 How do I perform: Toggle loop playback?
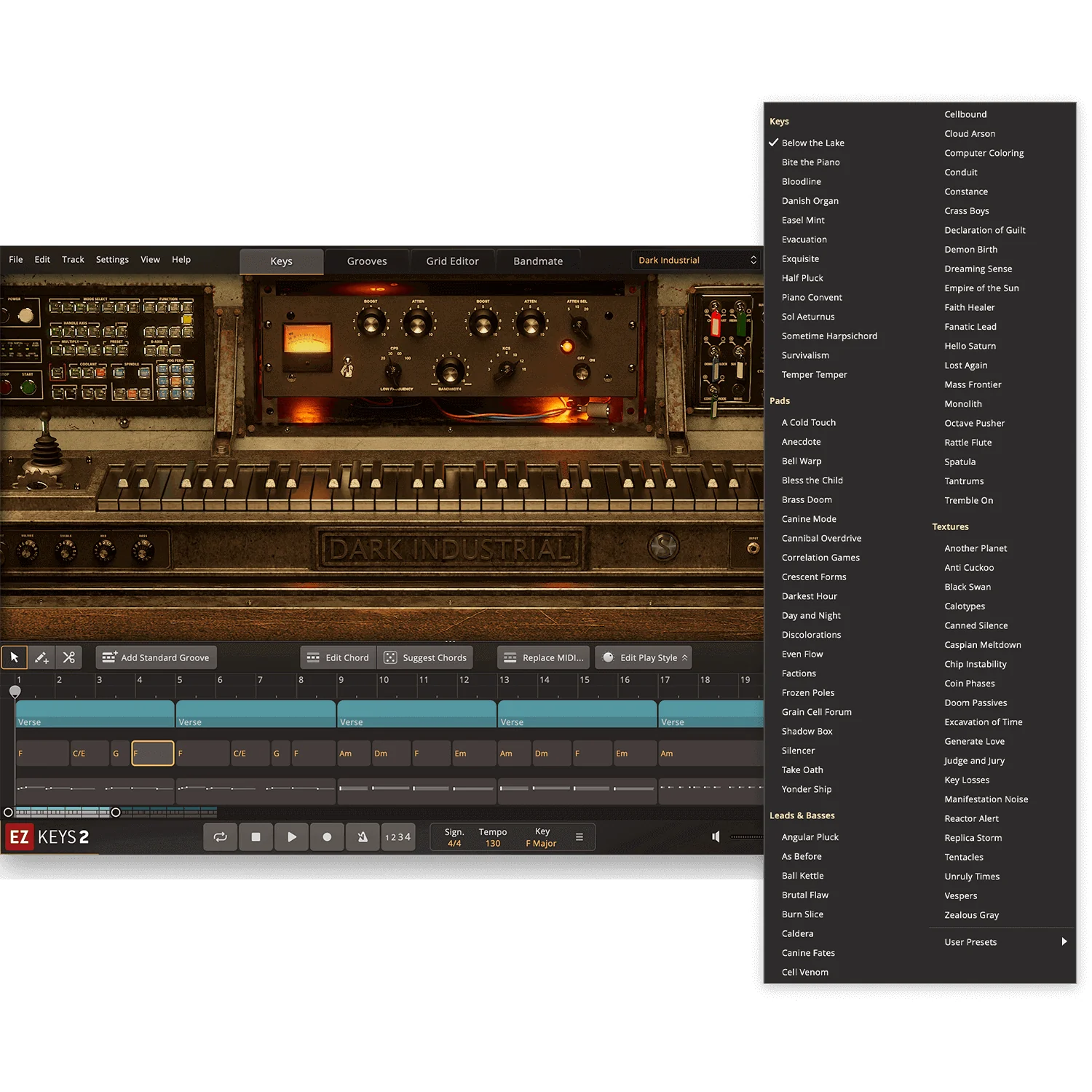(220, 837)
